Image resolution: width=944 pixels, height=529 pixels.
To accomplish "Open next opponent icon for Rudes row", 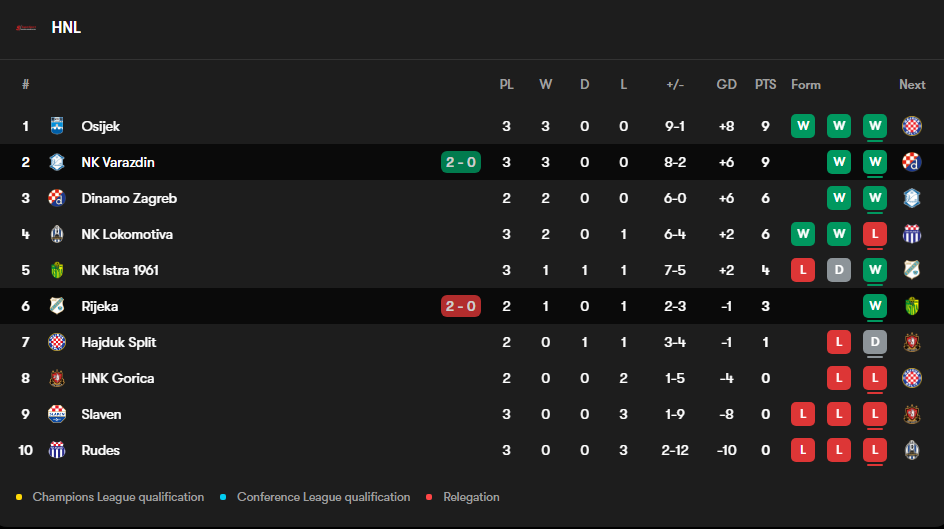I will tap(912, 450).
